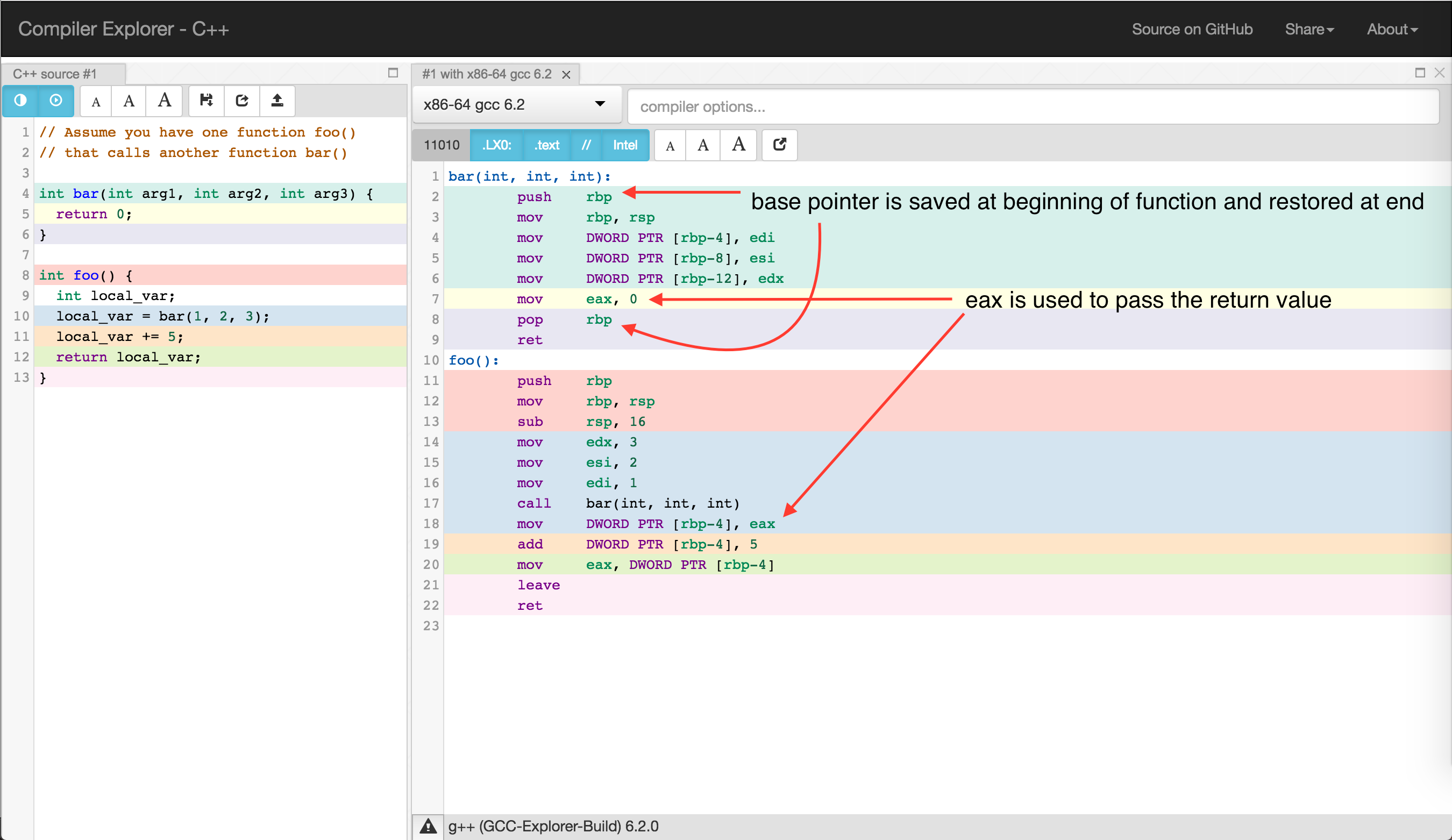Open the Share dropdown menu
1452x840 pixels.
(x=1309, y=29)
